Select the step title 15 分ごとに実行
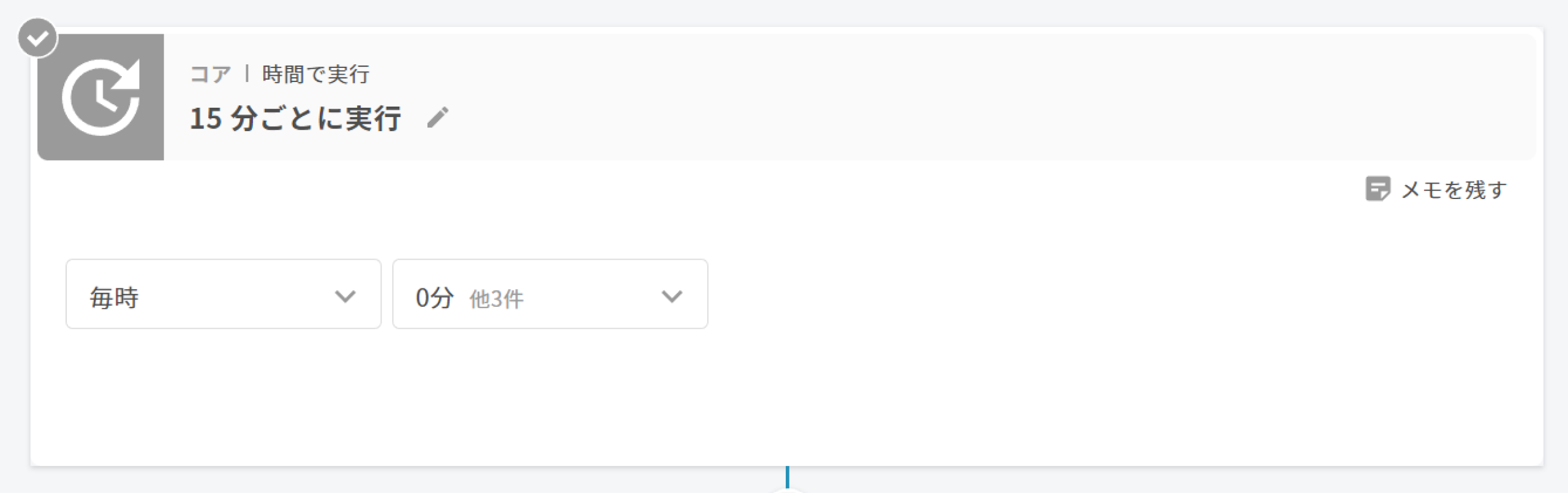The image size is (1568, 493). point(295,118)
